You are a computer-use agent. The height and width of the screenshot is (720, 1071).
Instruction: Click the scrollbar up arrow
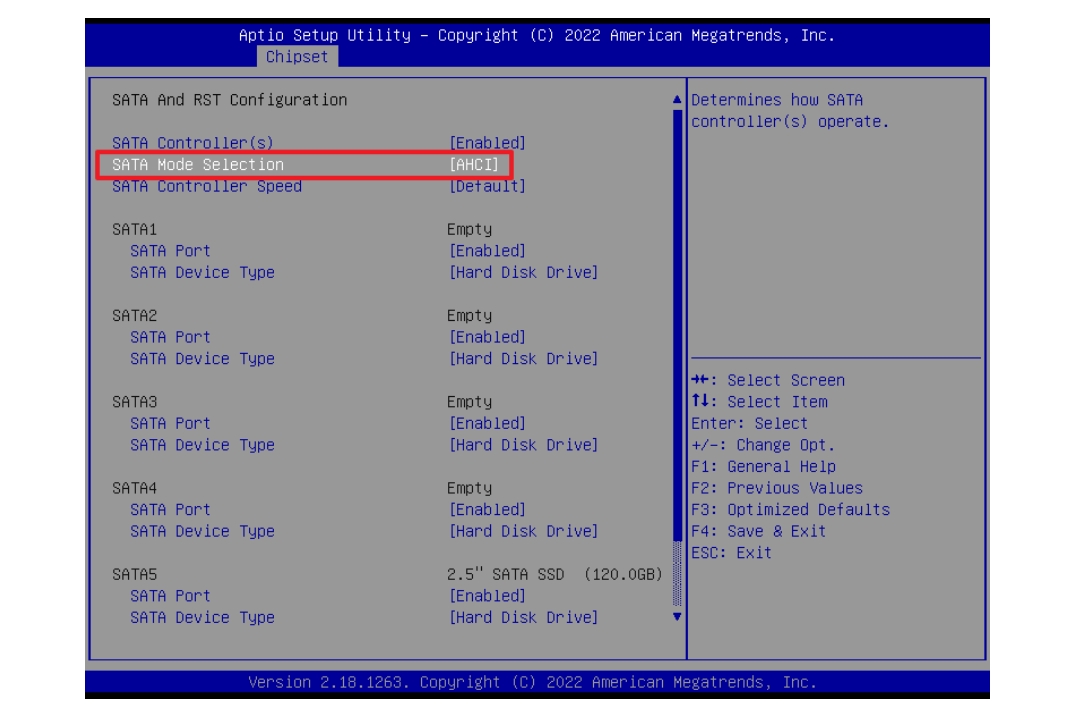(677, 100)
